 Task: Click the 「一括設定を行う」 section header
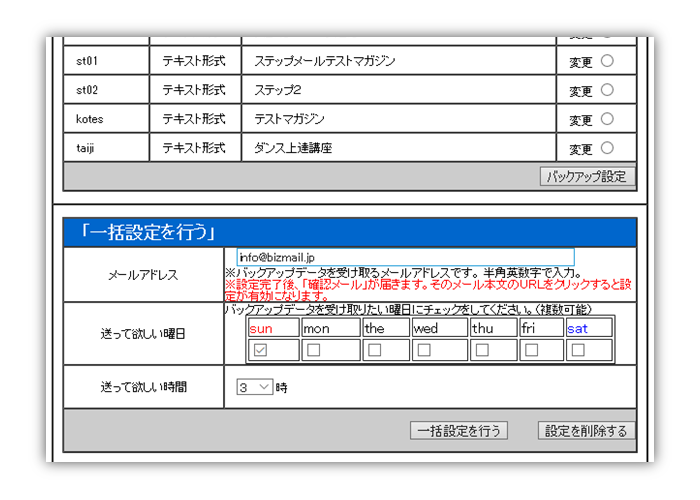click(350, 233)
